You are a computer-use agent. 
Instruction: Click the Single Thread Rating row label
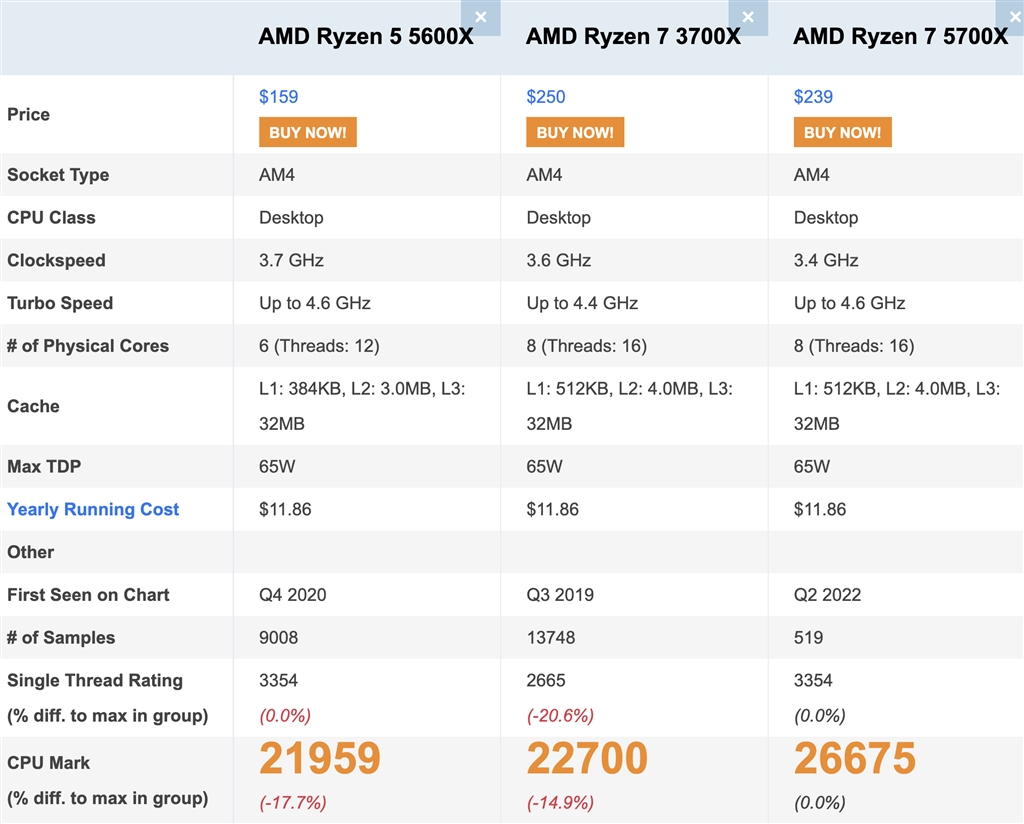click(95, 680)
